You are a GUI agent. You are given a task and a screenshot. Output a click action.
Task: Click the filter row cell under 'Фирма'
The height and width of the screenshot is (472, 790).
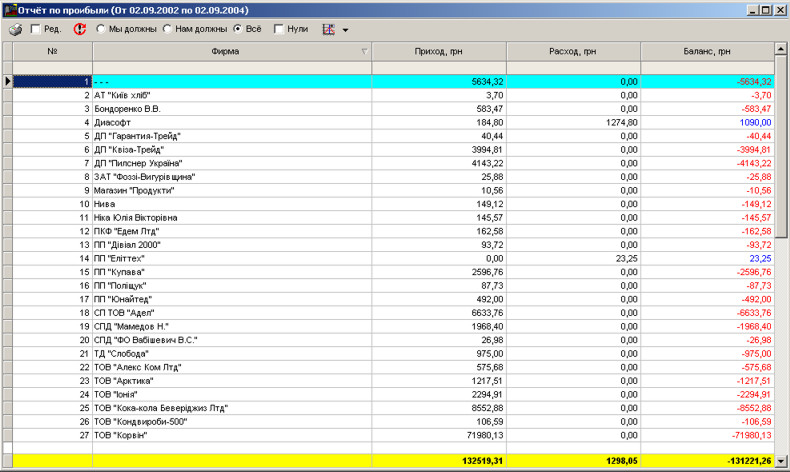pos(231,67)
